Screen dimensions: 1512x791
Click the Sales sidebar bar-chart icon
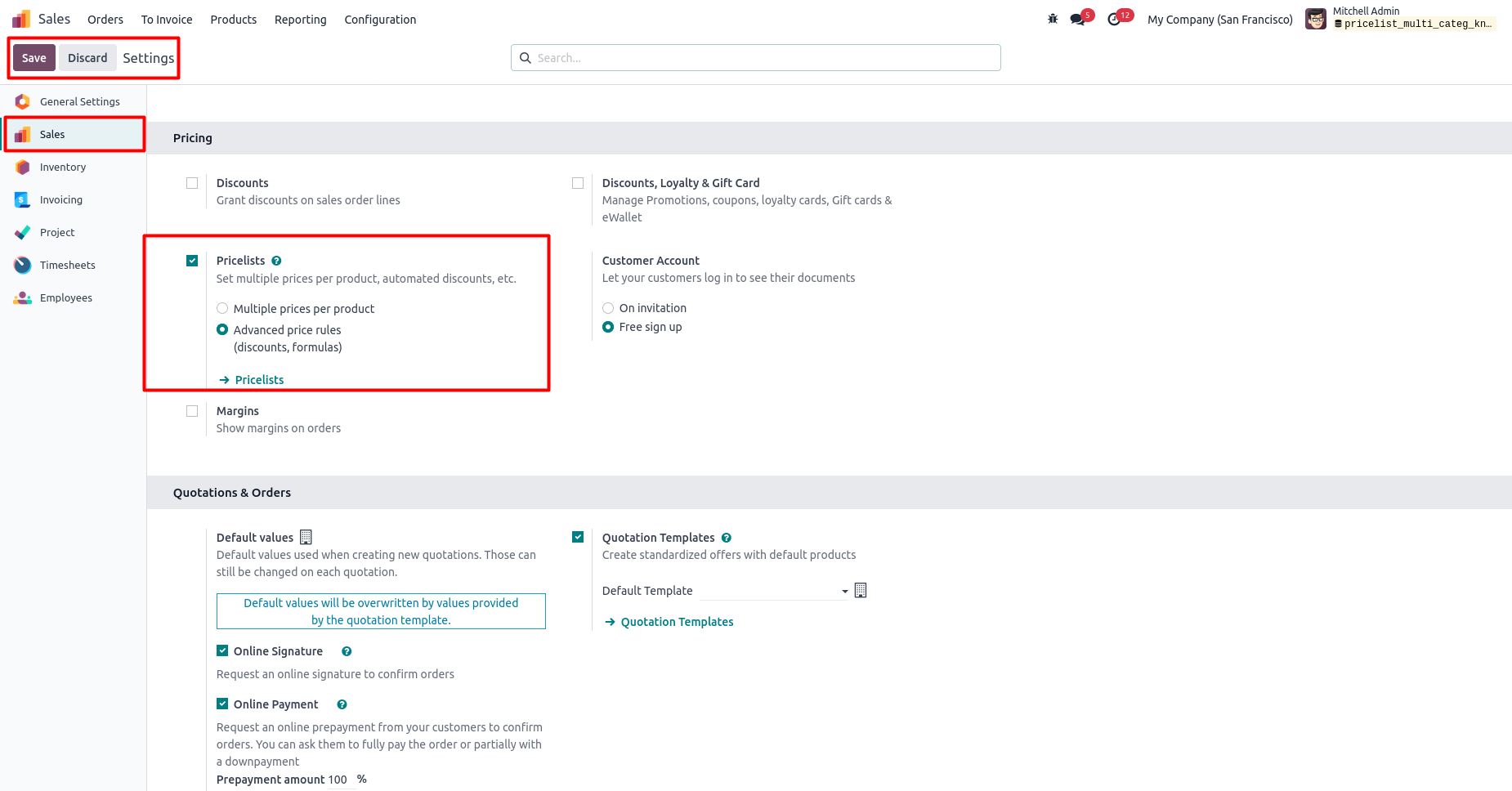click(x=23, y=134)
